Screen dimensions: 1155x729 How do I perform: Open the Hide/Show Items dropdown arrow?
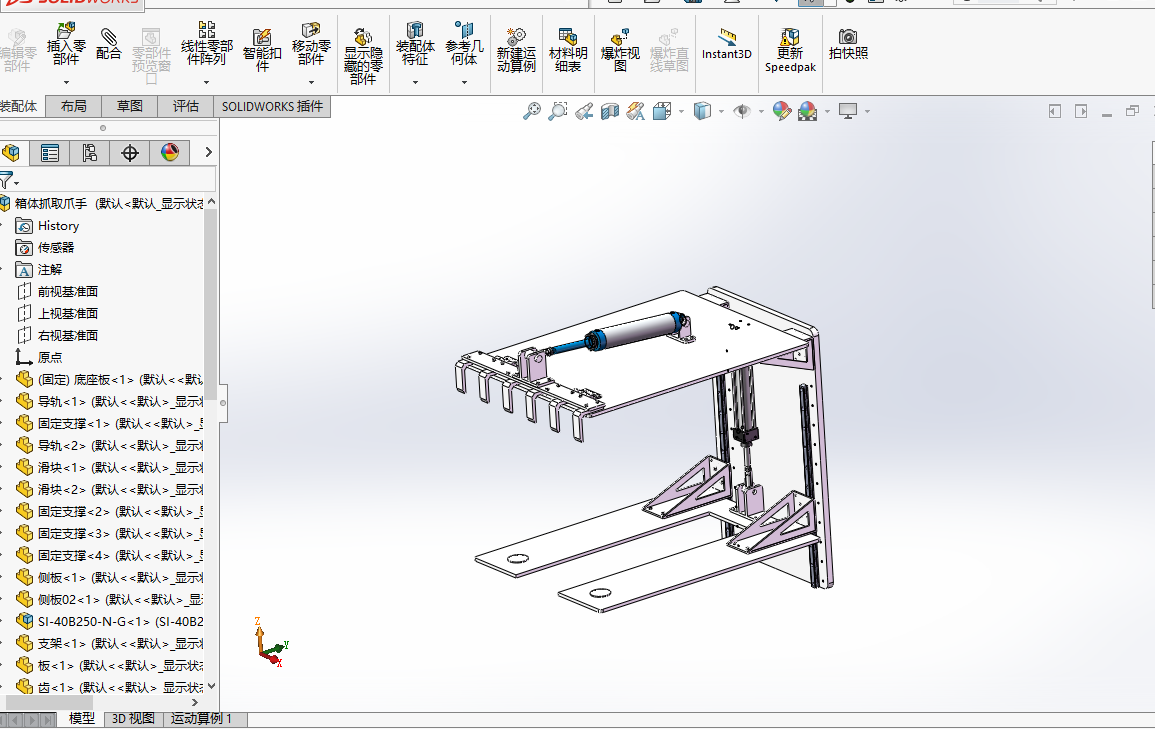[761, 112]
